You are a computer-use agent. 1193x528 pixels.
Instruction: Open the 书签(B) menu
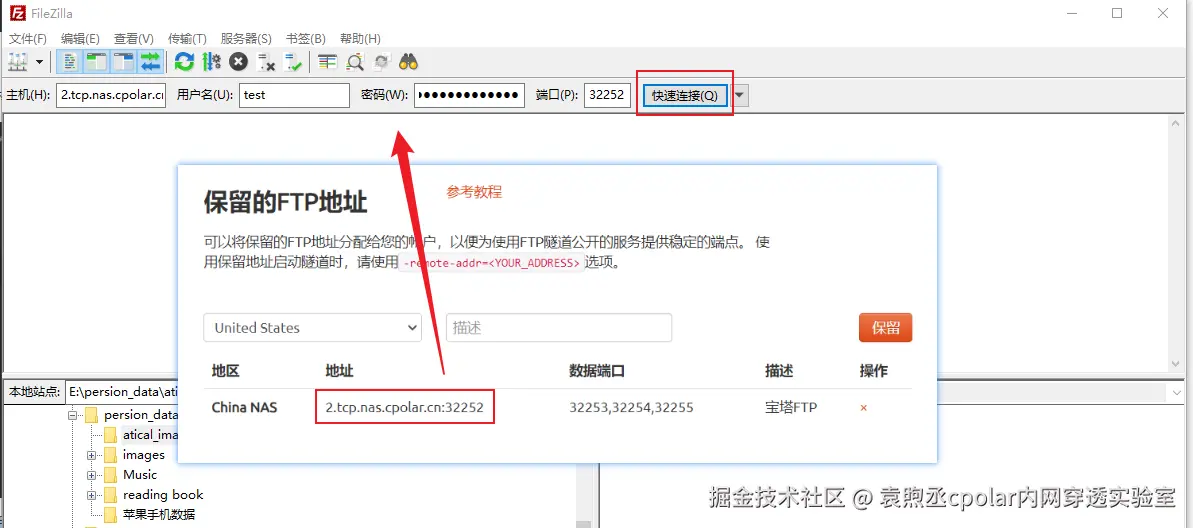[306, 38]
